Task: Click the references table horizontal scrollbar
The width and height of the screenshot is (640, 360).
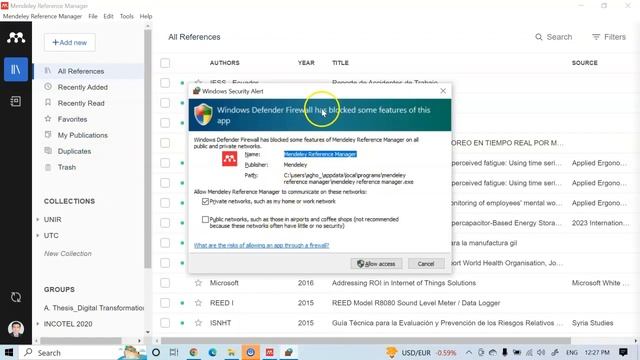Action: pyautogui.click(x=365, y=340)
